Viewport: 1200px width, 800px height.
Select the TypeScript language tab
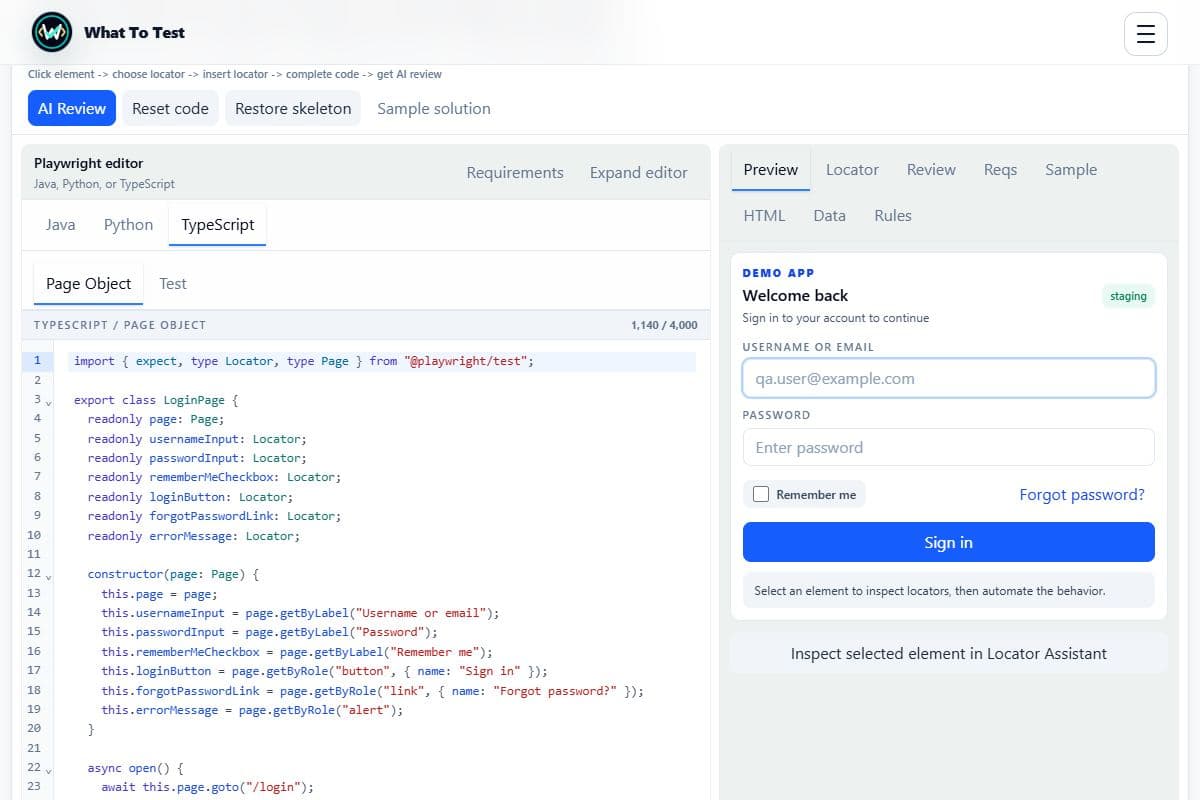[218, 224]
